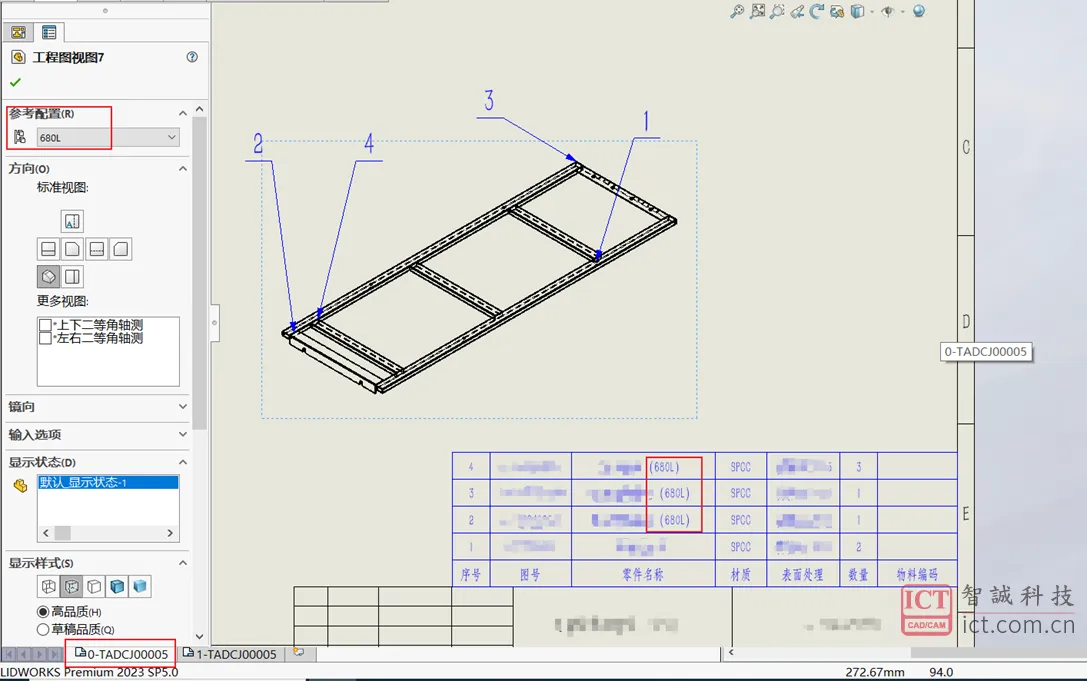Click next-sheet navigation arrow
1087x681 pixels.
(40, 654)
